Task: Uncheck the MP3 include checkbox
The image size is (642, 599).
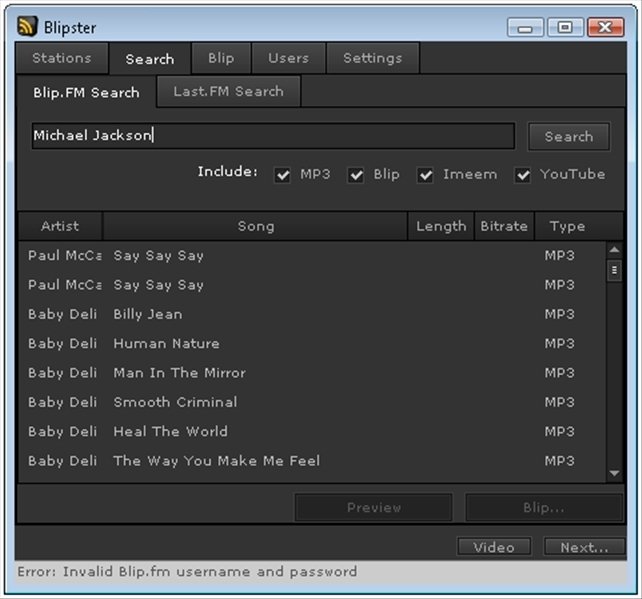Action: point(282,175)
